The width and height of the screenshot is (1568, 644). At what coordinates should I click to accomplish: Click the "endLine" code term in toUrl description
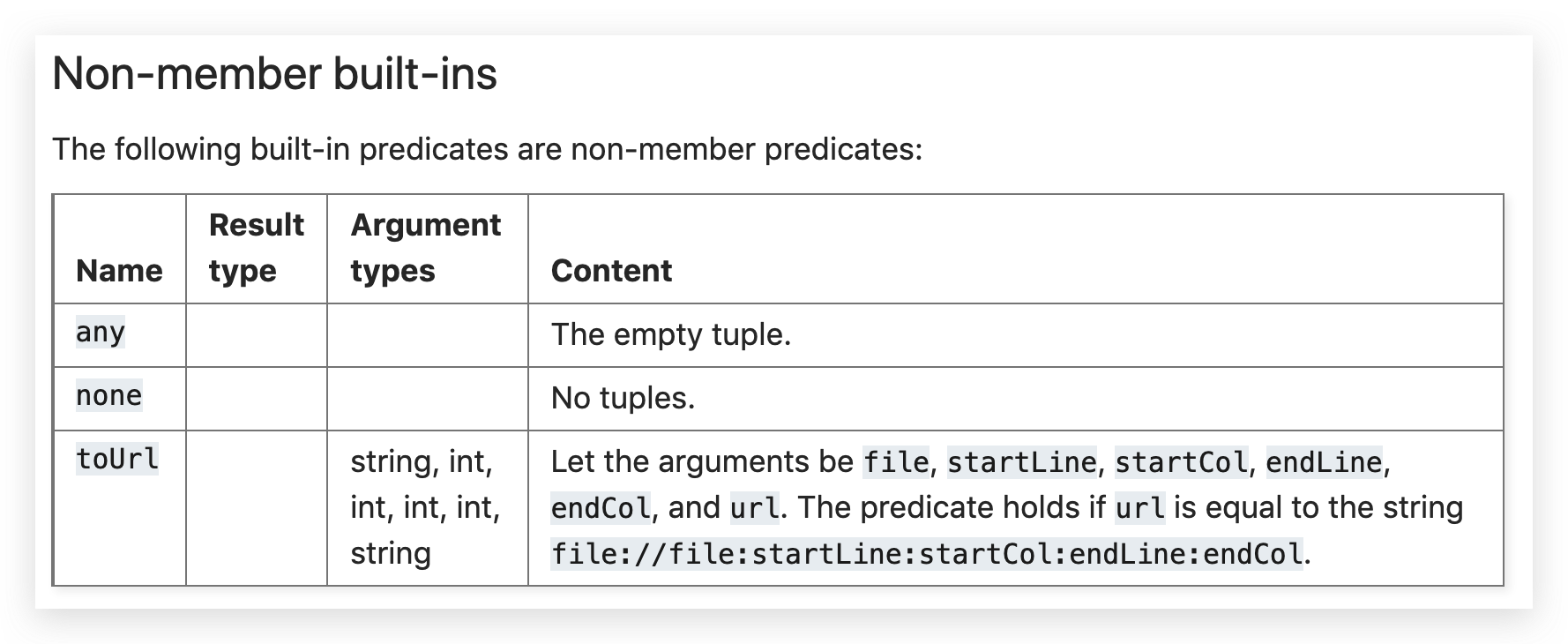[1324, 461]
